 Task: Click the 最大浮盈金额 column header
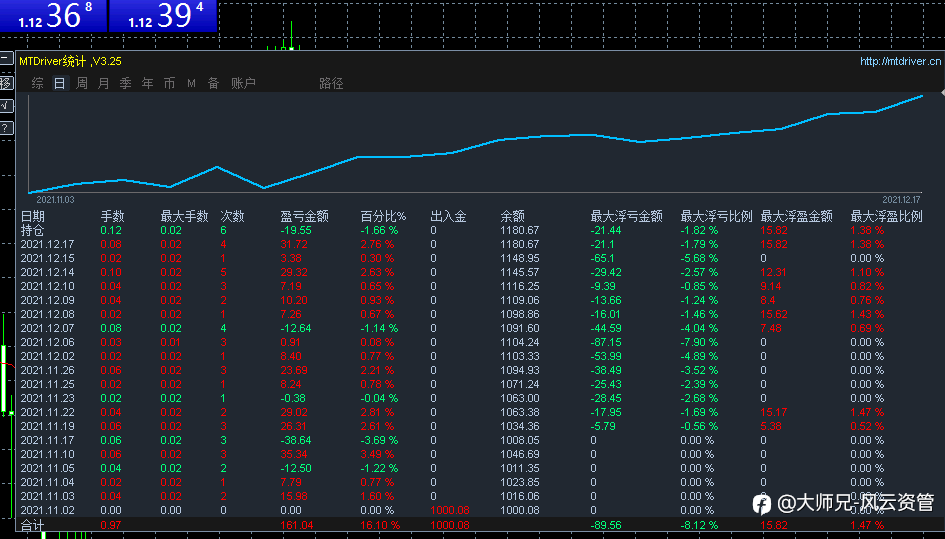tap(797, 216)
